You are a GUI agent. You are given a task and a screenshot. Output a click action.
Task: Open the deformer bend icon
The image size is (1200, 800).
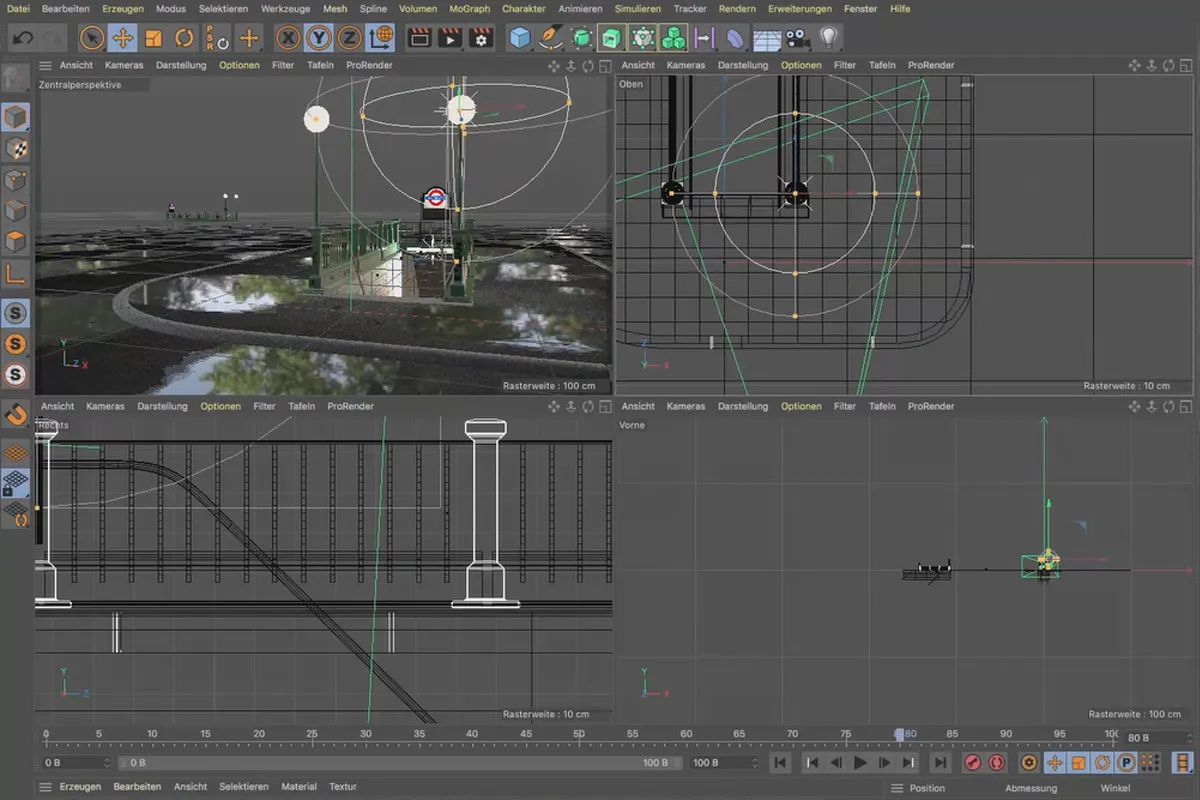tap(735, 38)
